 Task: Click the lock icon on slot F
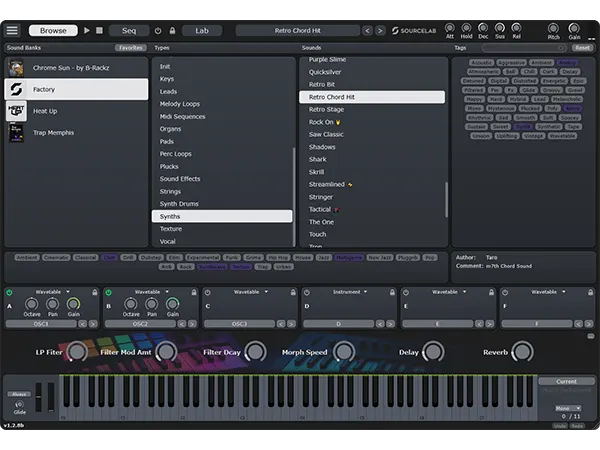coord(590,292)
